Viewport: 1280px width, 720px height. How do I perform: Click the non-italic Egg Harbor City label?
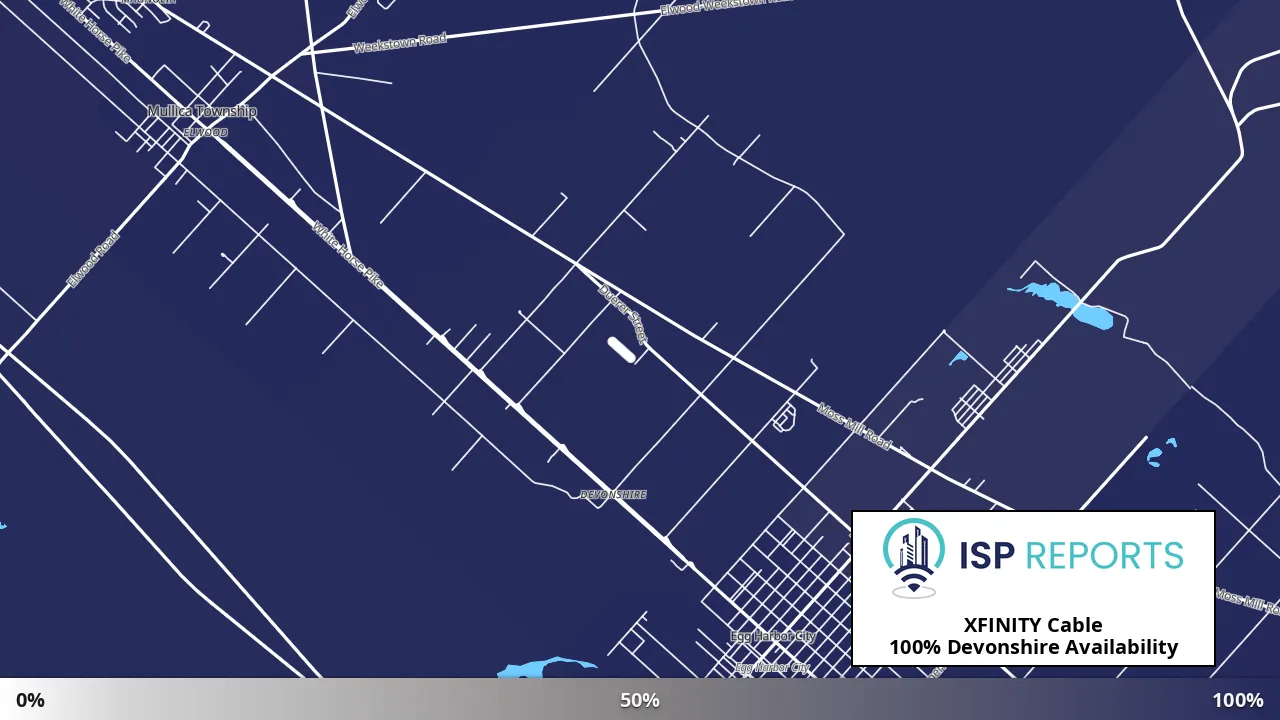pyautogui.click(x=773, y=636)
